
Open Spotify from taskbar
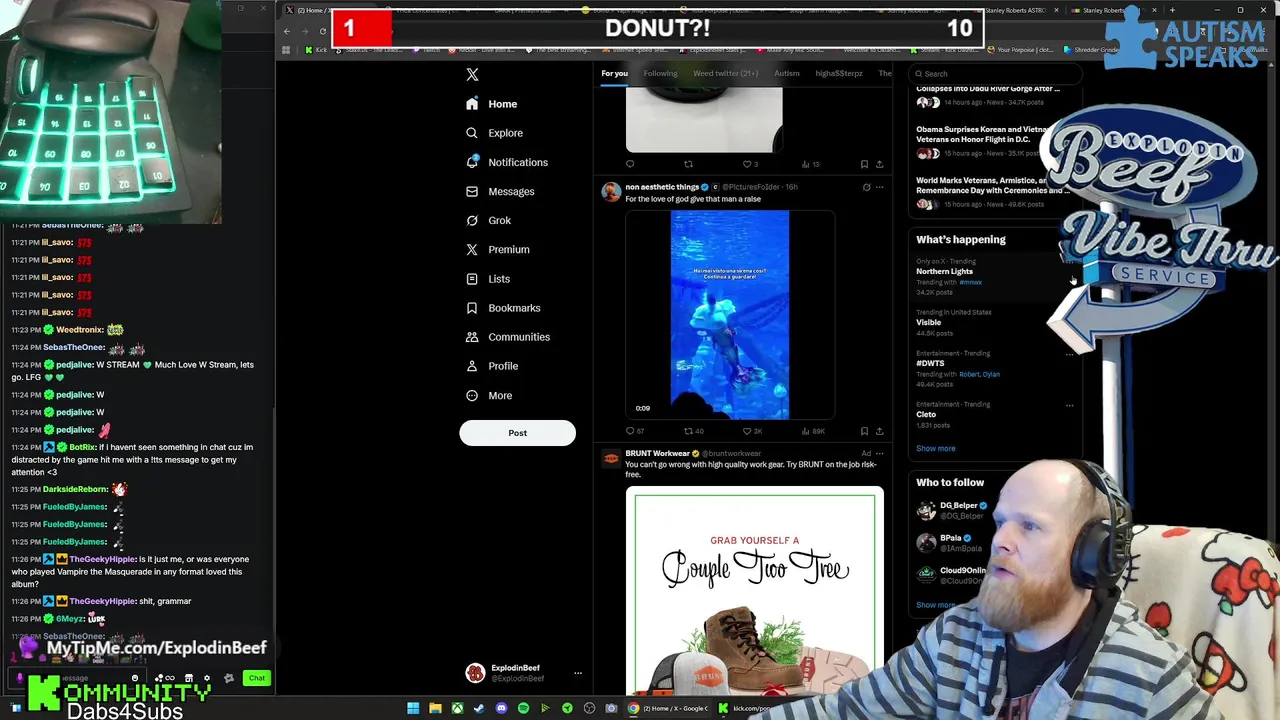pyautogui.click(x=523, y=709)
